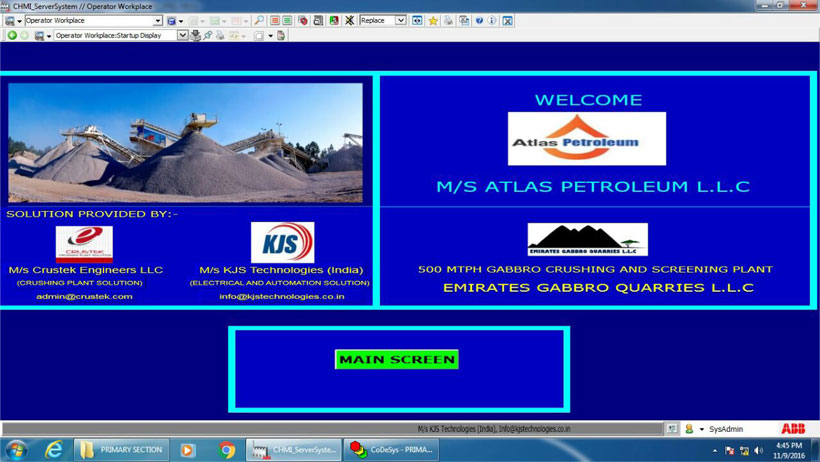Click the blue database cylinder icon
This screenshot has height=462, width=820.
click(171, 21)
